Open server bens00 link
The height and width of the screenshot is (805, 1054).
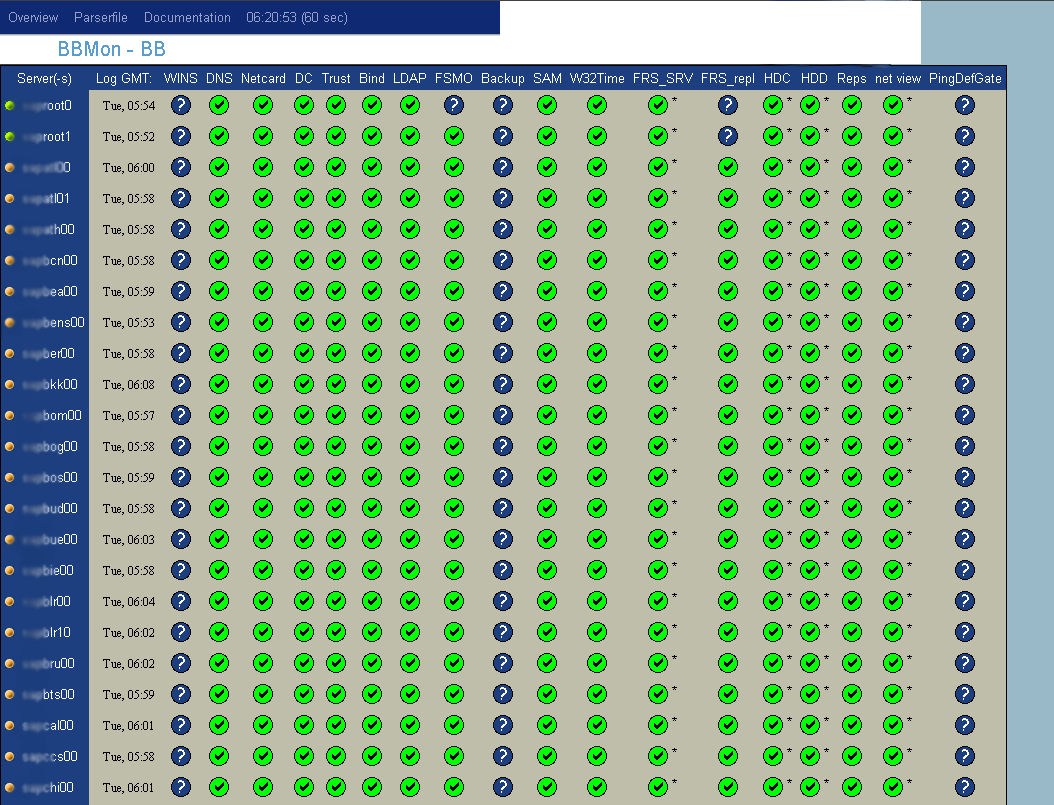click(x=54, y=322)
